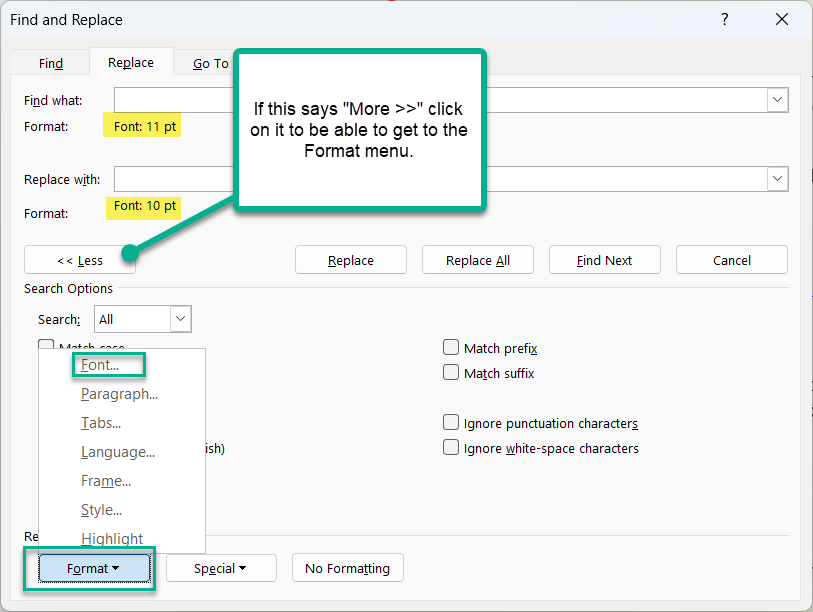Open the Special dropdown button

click(x=221, y=568)
